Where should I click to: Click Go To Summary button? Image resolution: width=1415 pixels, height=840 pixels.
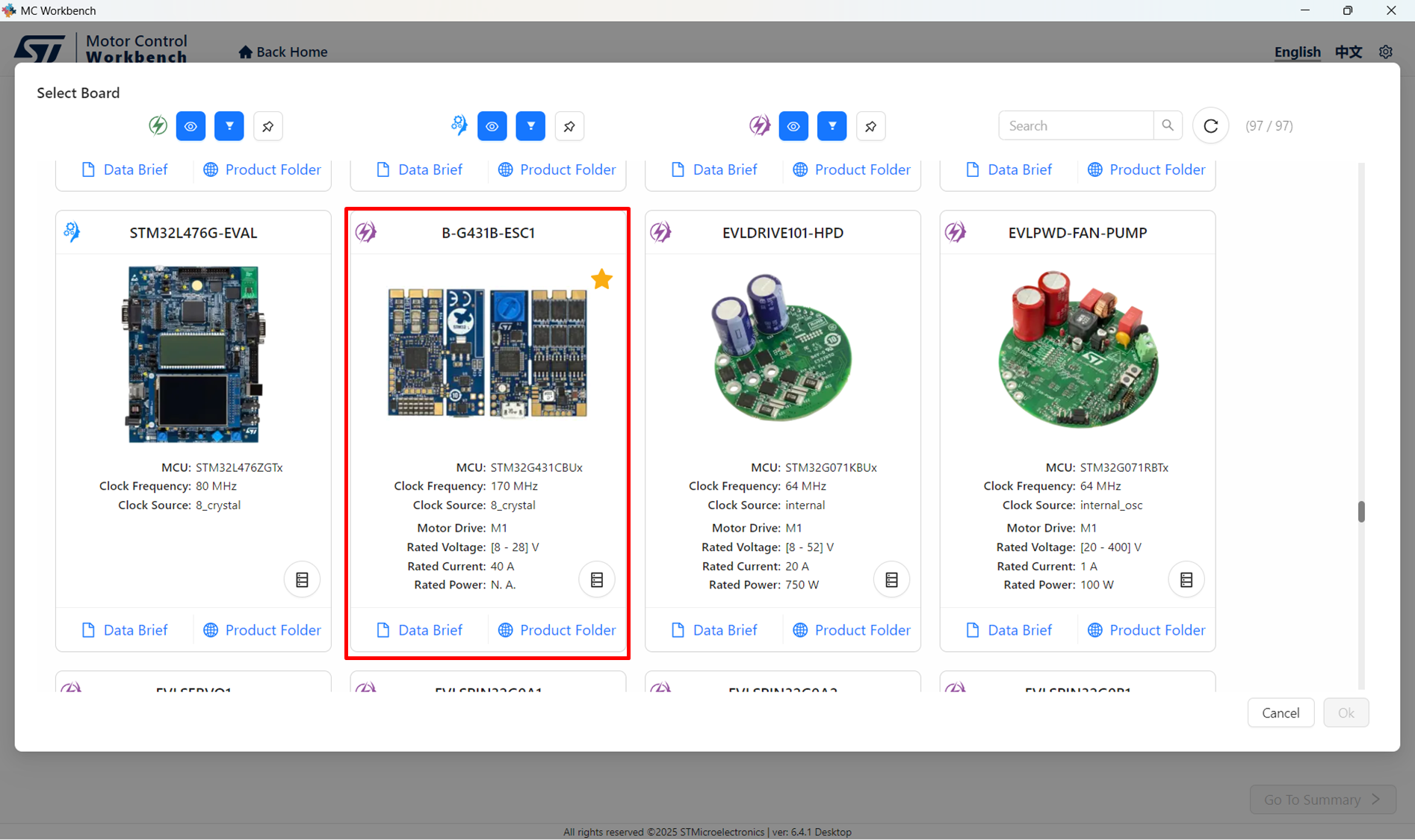click(1322, 800)
